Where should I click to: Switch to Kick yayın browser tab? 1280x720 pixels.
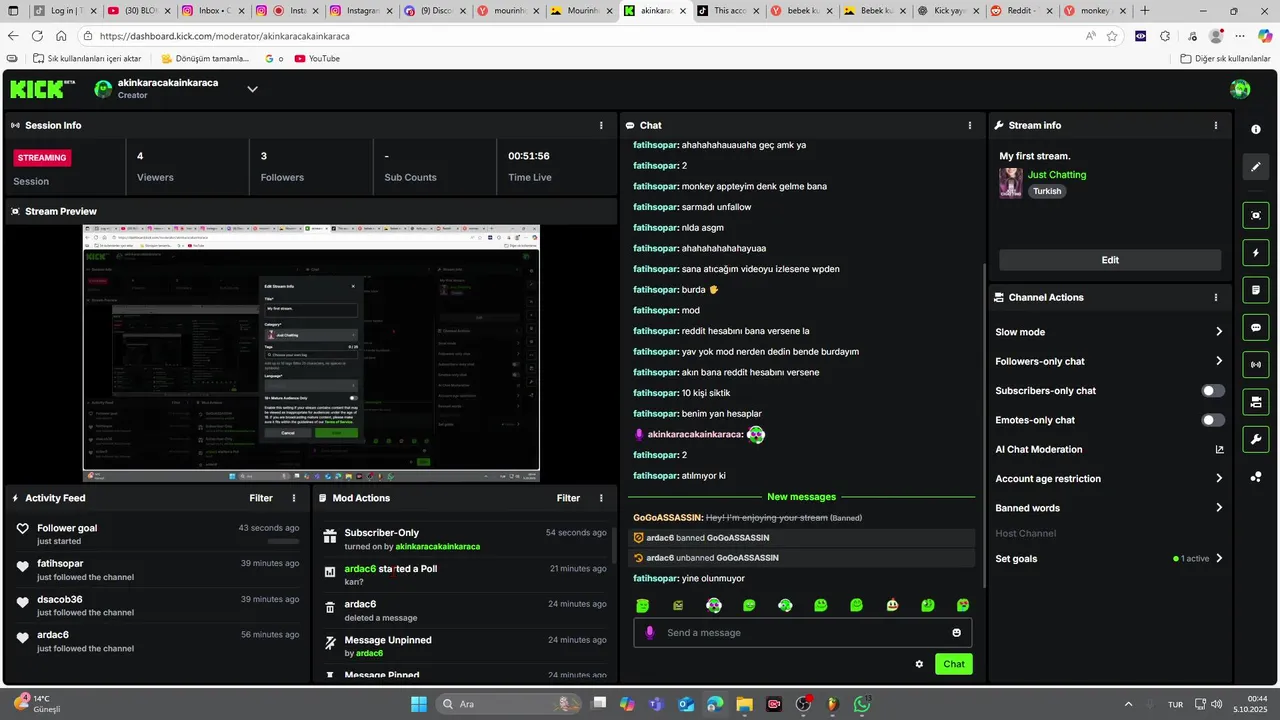click(x=946, y=11)
